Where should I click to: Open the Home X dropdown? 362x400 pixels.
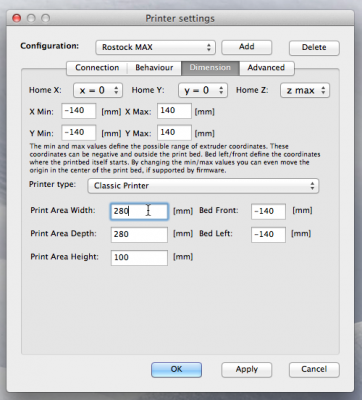98,90
